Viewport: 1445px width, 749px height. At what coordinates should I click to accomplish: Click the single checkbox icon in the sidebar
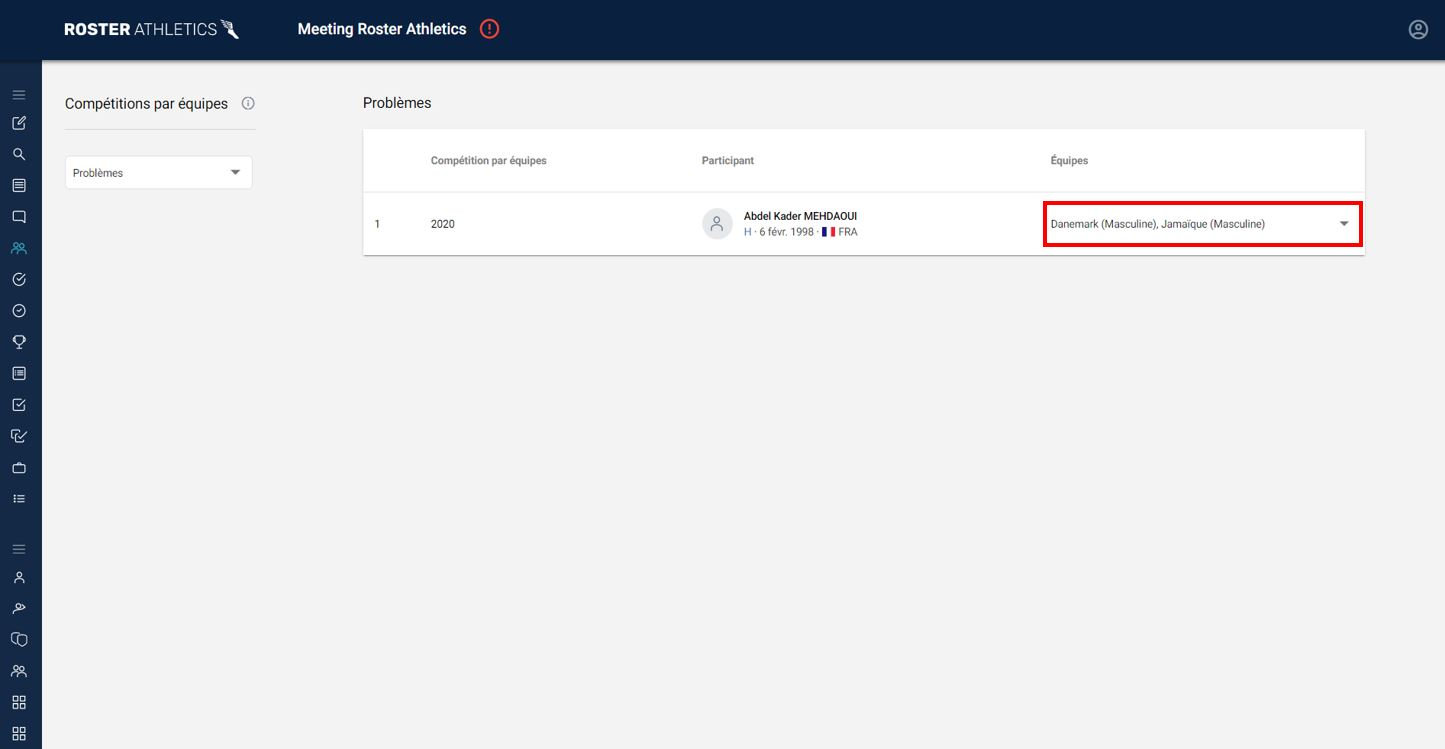19,405
